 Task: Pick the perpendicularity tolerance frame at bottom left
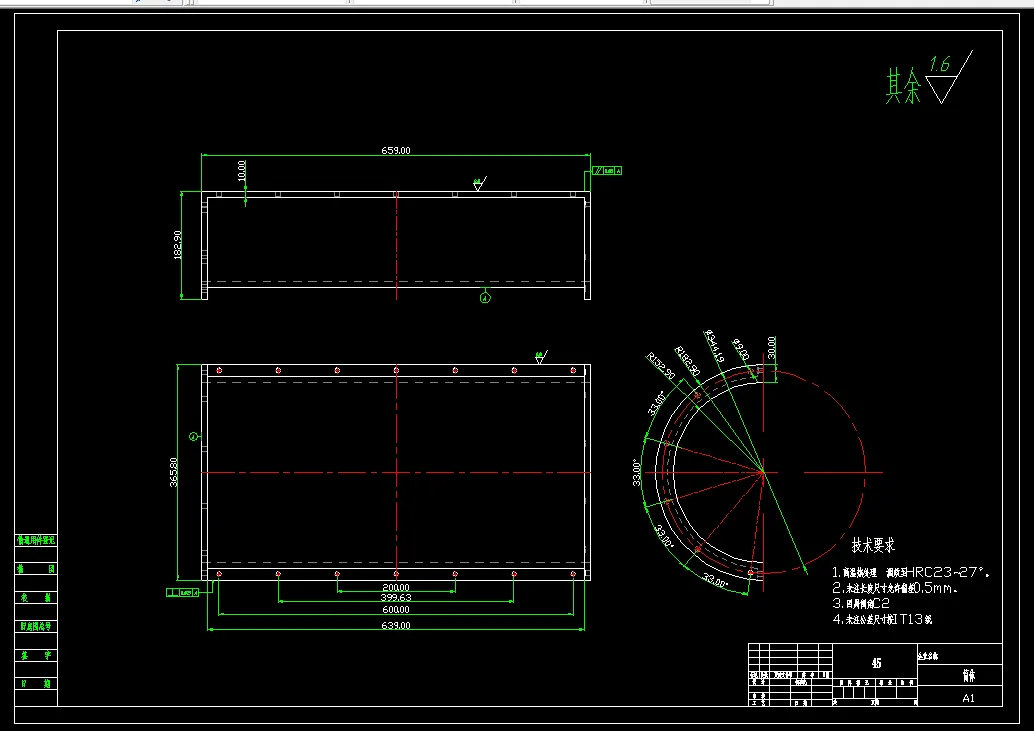click(183, 593)
